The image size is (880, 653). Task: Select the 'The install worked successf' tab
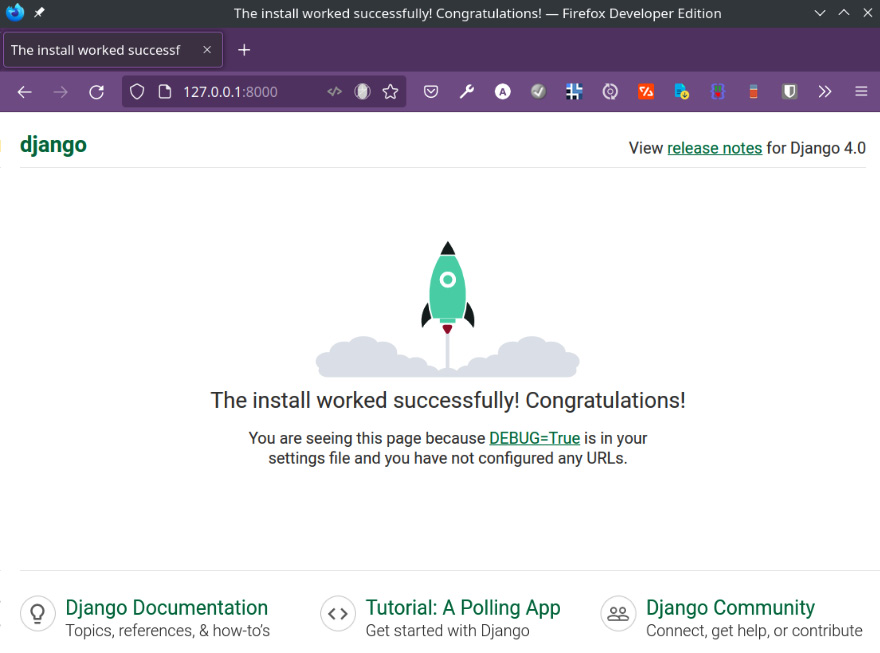click(x=113, y=50)
